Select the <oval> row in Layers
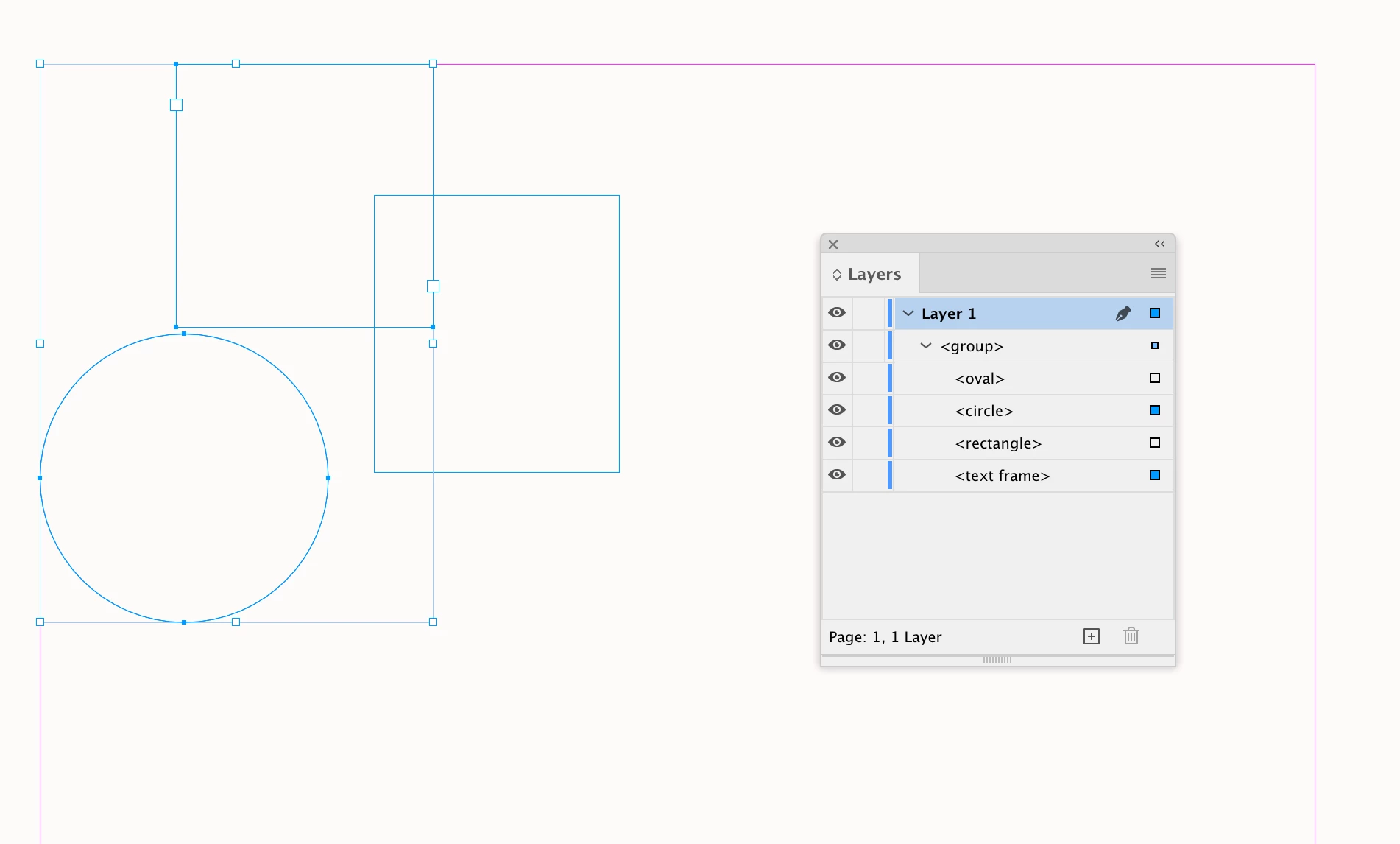The height and width of the screenshot is (844, 1400). pos(997,378)
